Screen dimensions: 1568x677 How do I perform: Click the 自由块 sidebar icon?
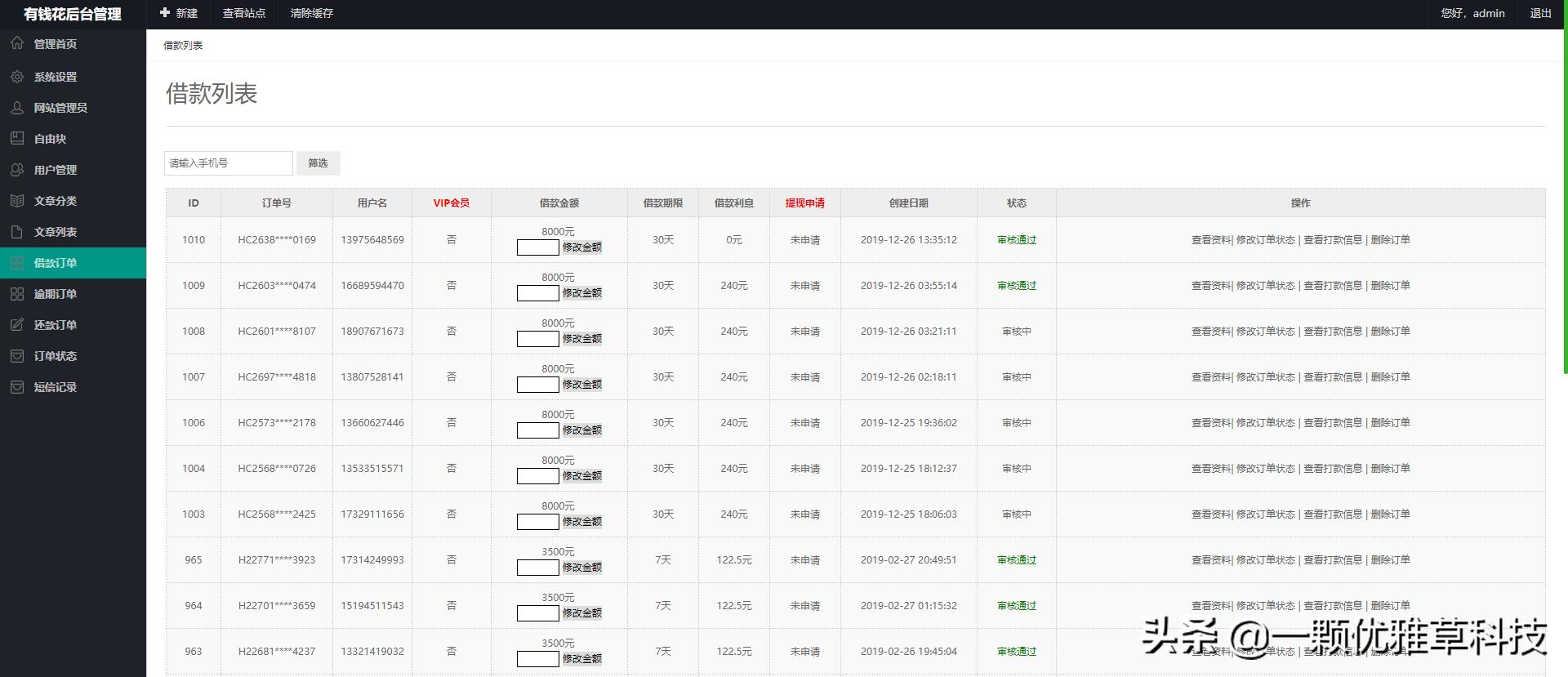[17, 139]
